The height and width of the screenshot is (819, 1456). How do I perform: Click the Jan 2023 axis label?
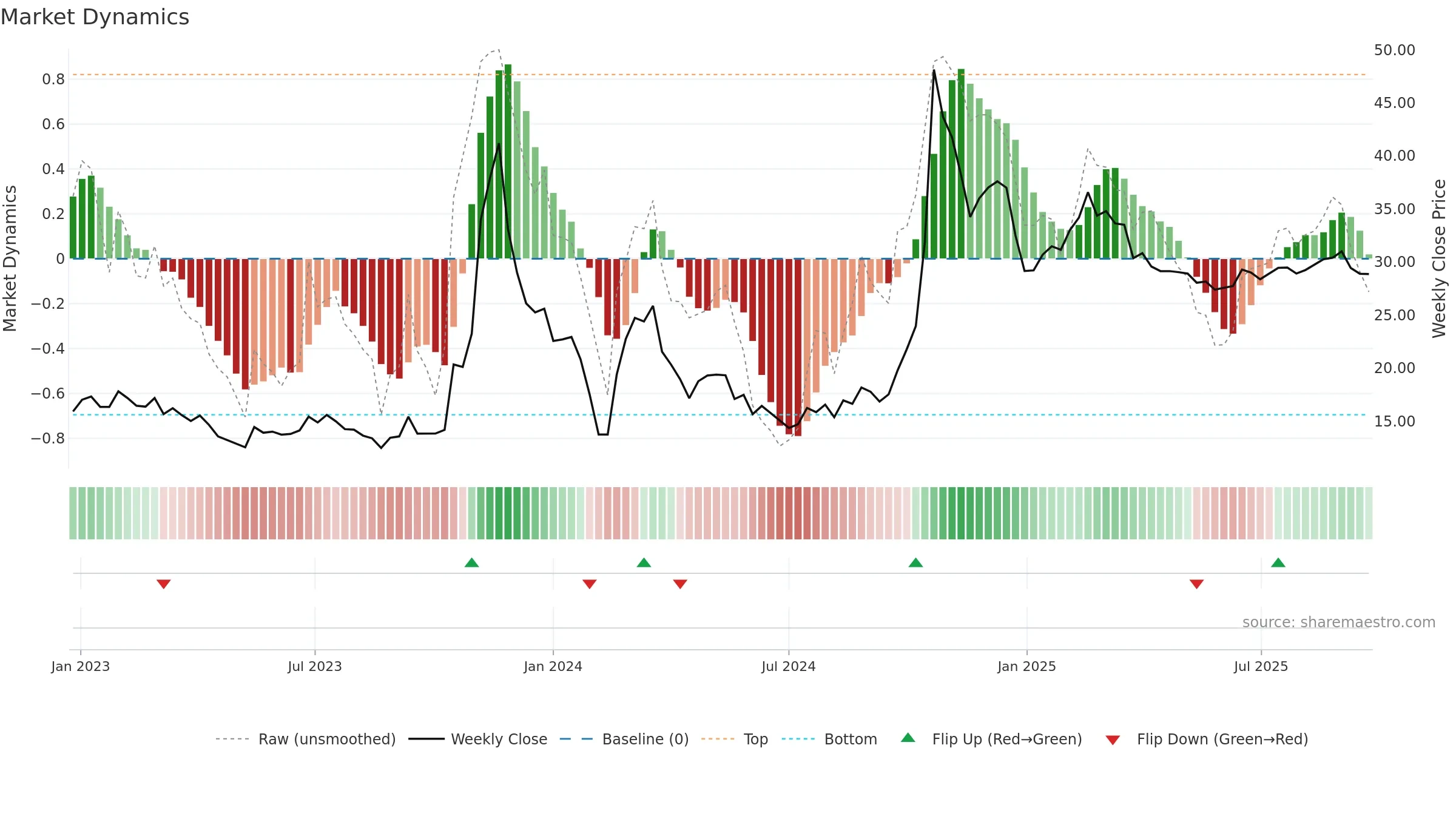pyautogui.click(x=81, y=666)
